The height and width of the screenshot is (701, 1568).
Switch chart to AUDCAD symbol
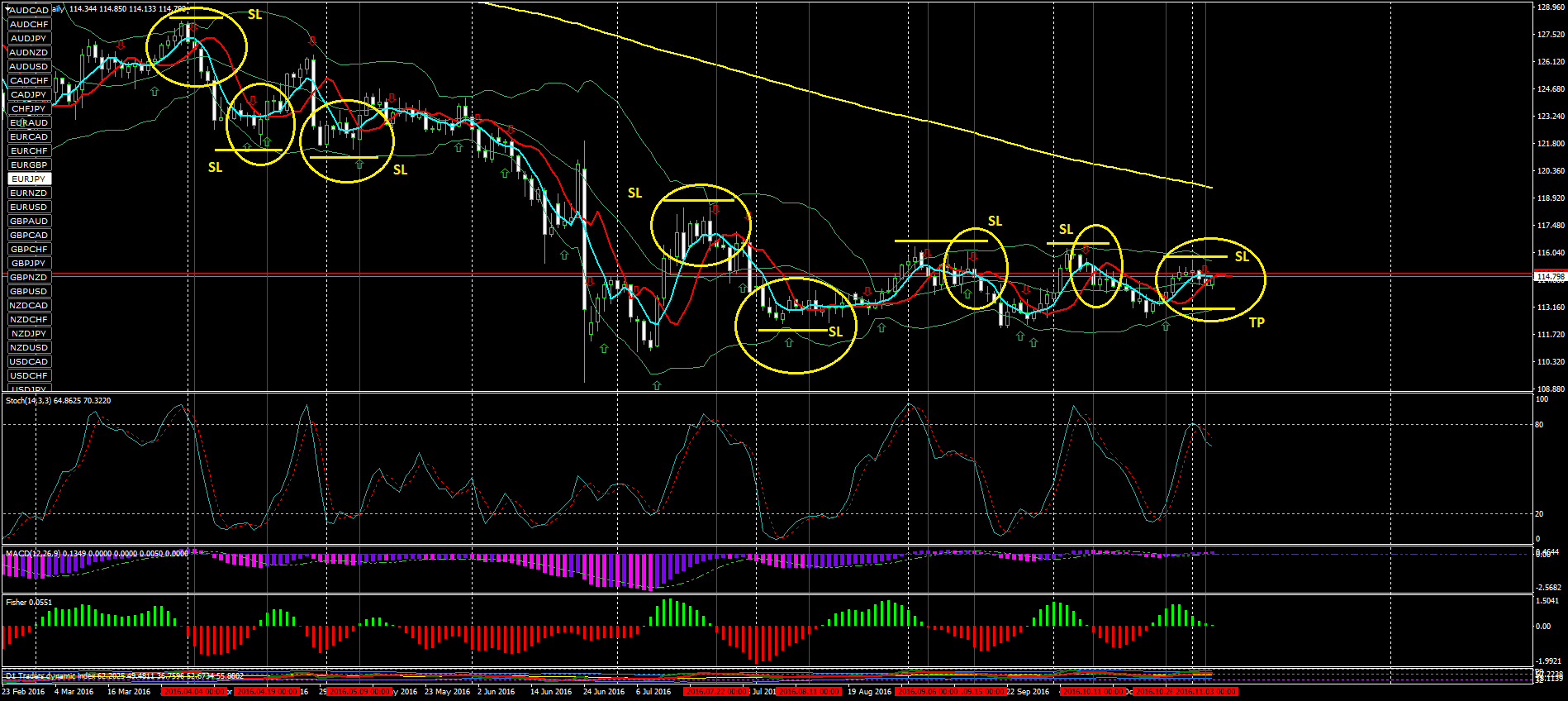pos(29,10)
